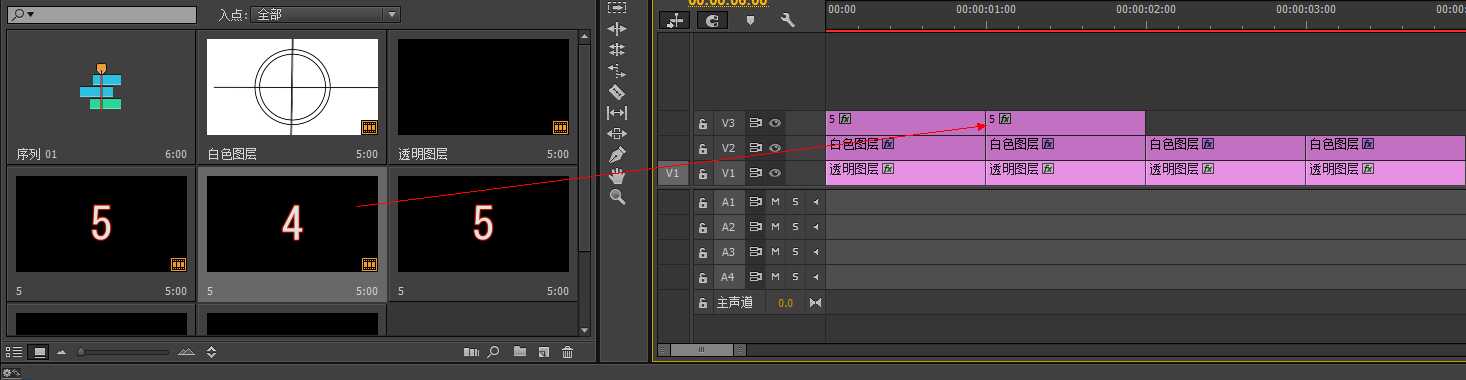Image resolution: width=1466 pixels, height=380 pixels.
Task: Click the New Item icon
Action: click(543, 352)
